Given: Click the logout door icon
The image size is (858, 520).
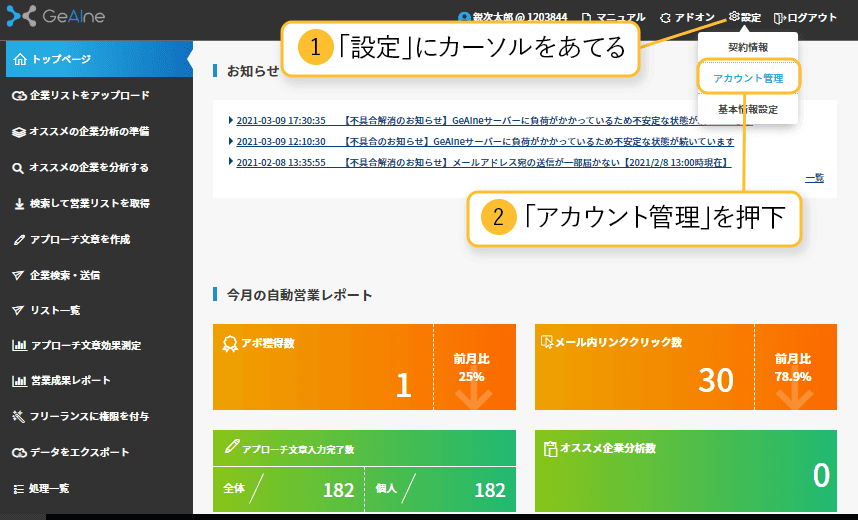Looking at the screenshot, I should click(x=780, y=18).
